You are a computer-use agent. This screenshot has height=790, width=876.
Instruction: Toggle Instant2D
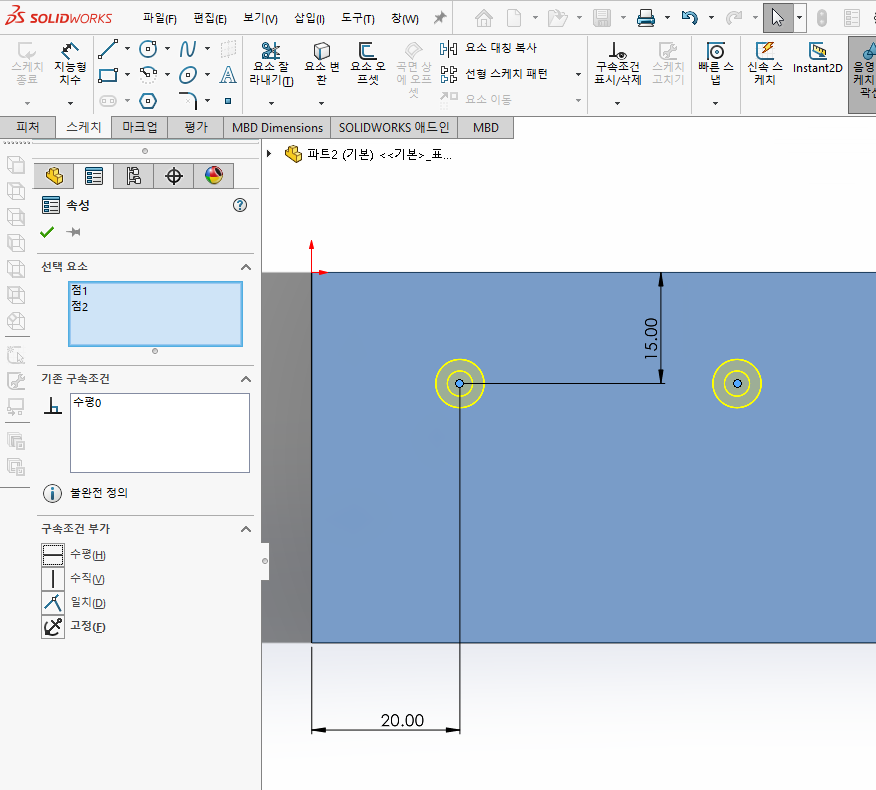(817, 58)
